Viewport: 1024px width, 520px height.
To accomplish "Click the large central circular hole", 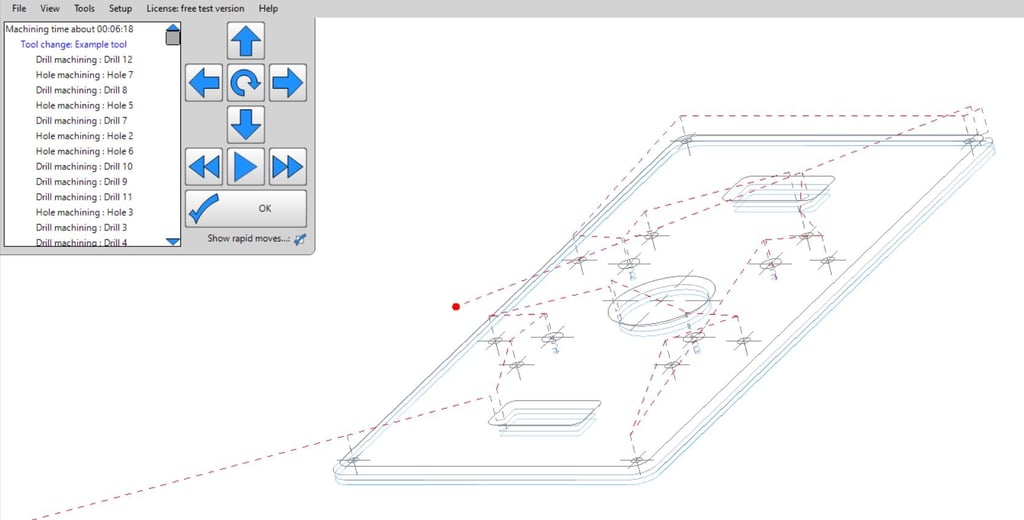I will (x=662, y=302).
